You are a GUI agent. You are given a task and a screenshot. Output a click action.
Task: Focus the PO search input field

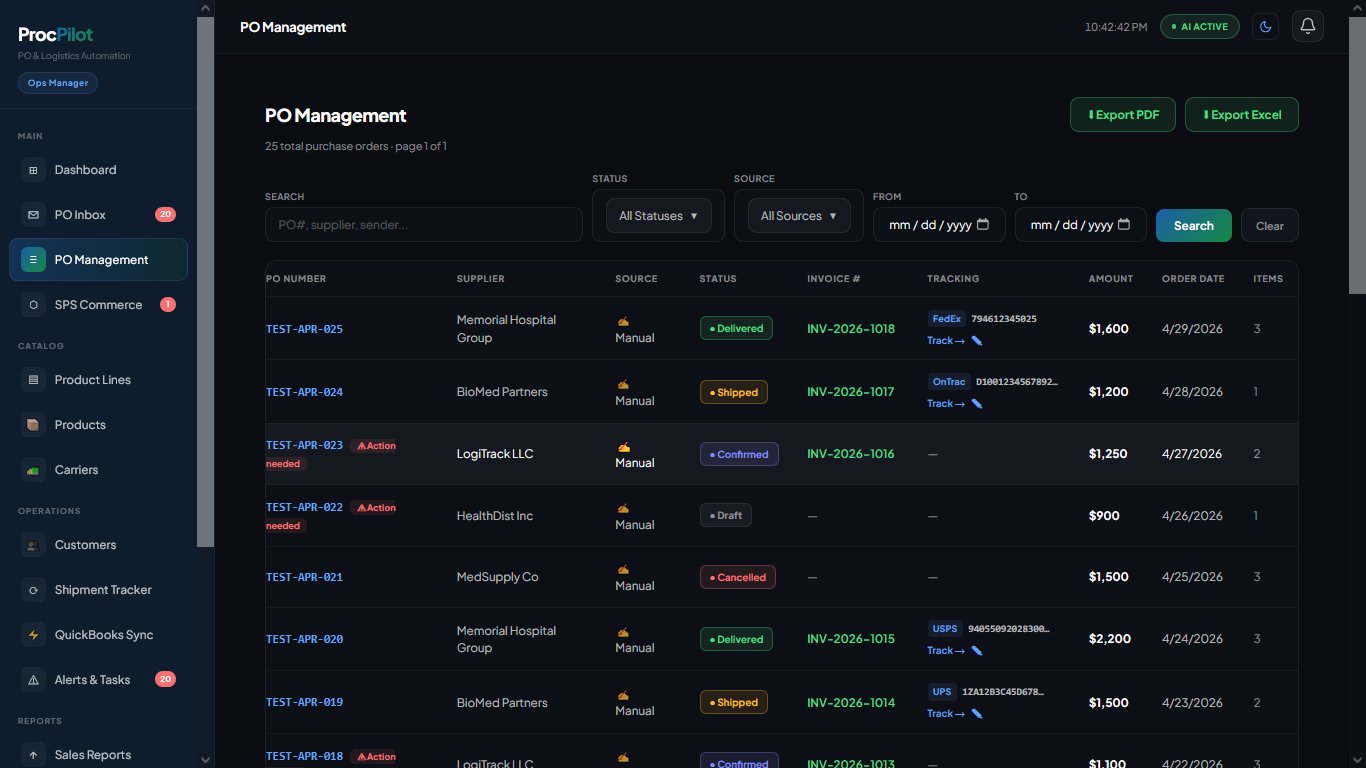423,225
